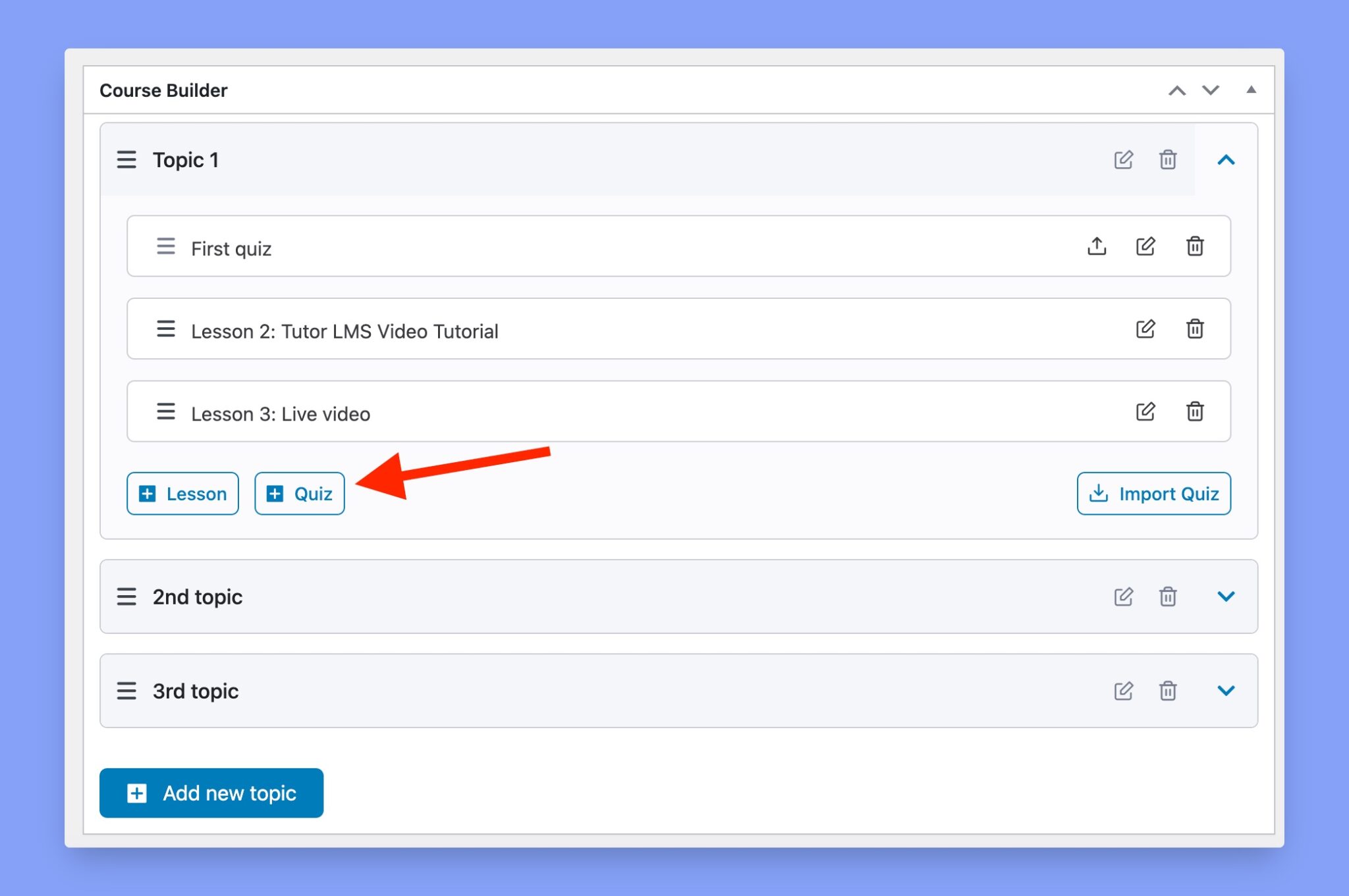The height and width of the screenshot is (896, 1349).
Task: Move Course Builder panel down
Action: [x=1210, y=90]
